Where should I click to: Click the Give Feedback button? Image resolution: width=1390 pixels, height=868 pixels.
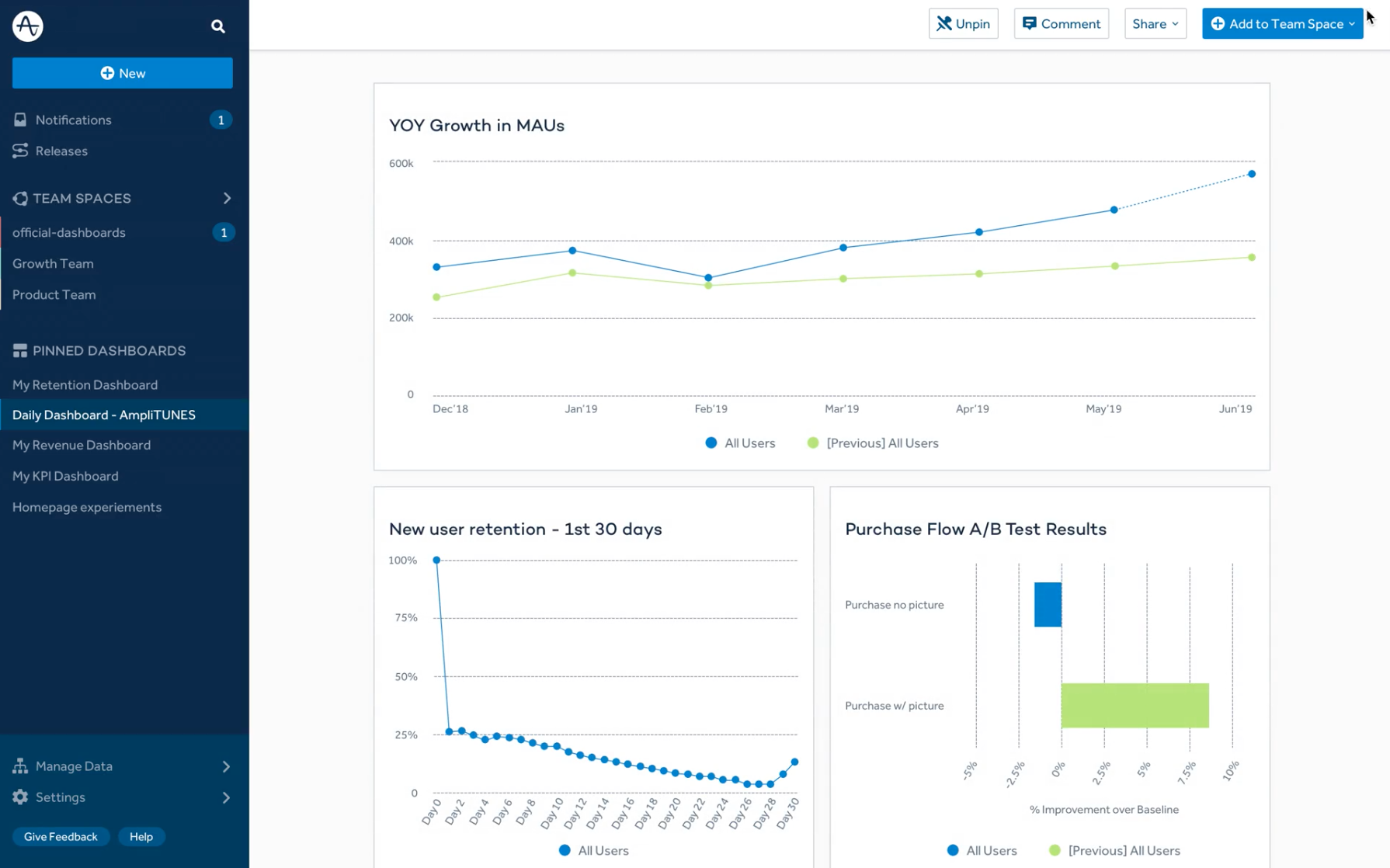[x=61, y=836]
